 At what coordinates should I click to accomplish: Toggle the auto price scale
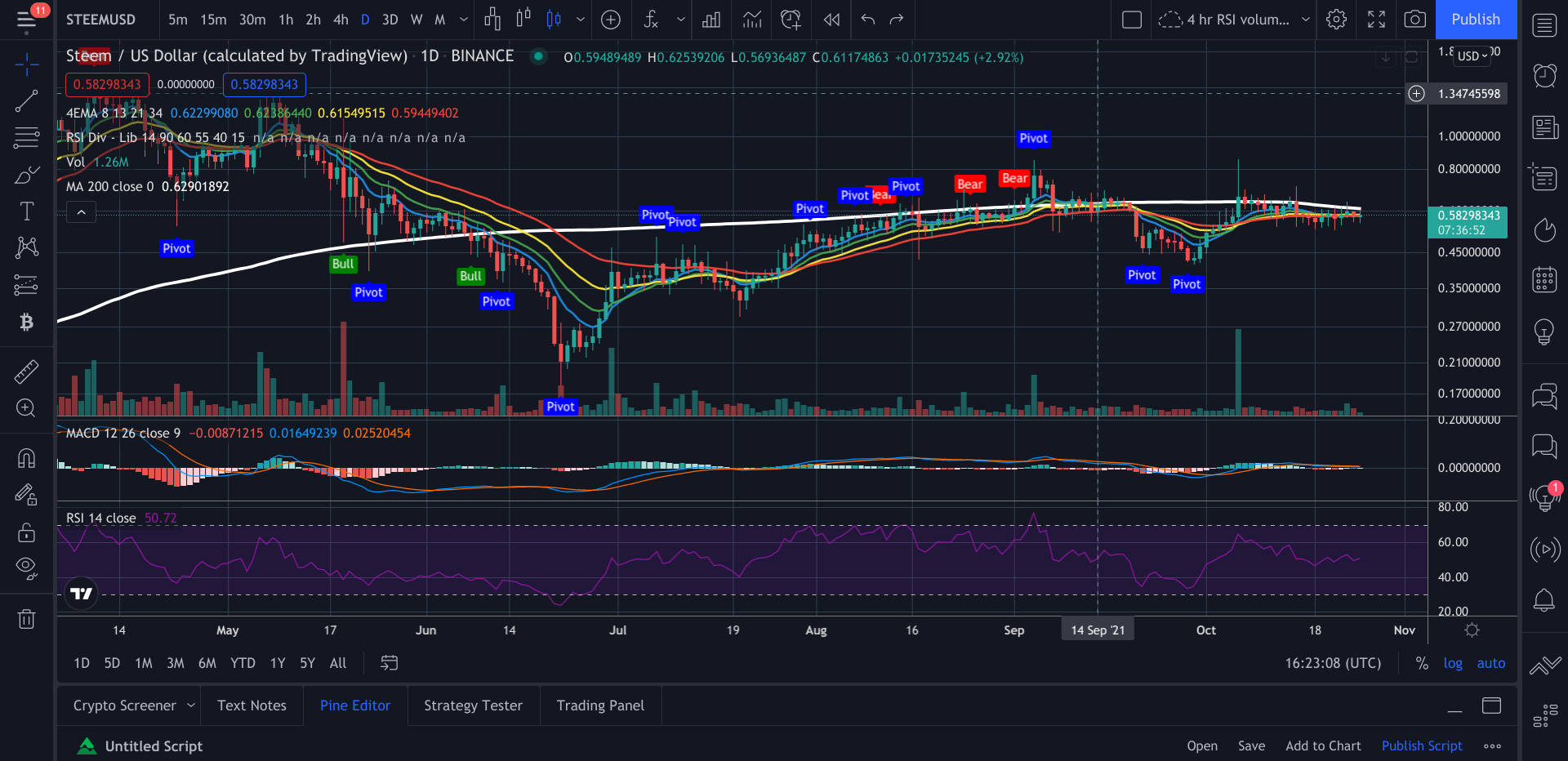1491,663
